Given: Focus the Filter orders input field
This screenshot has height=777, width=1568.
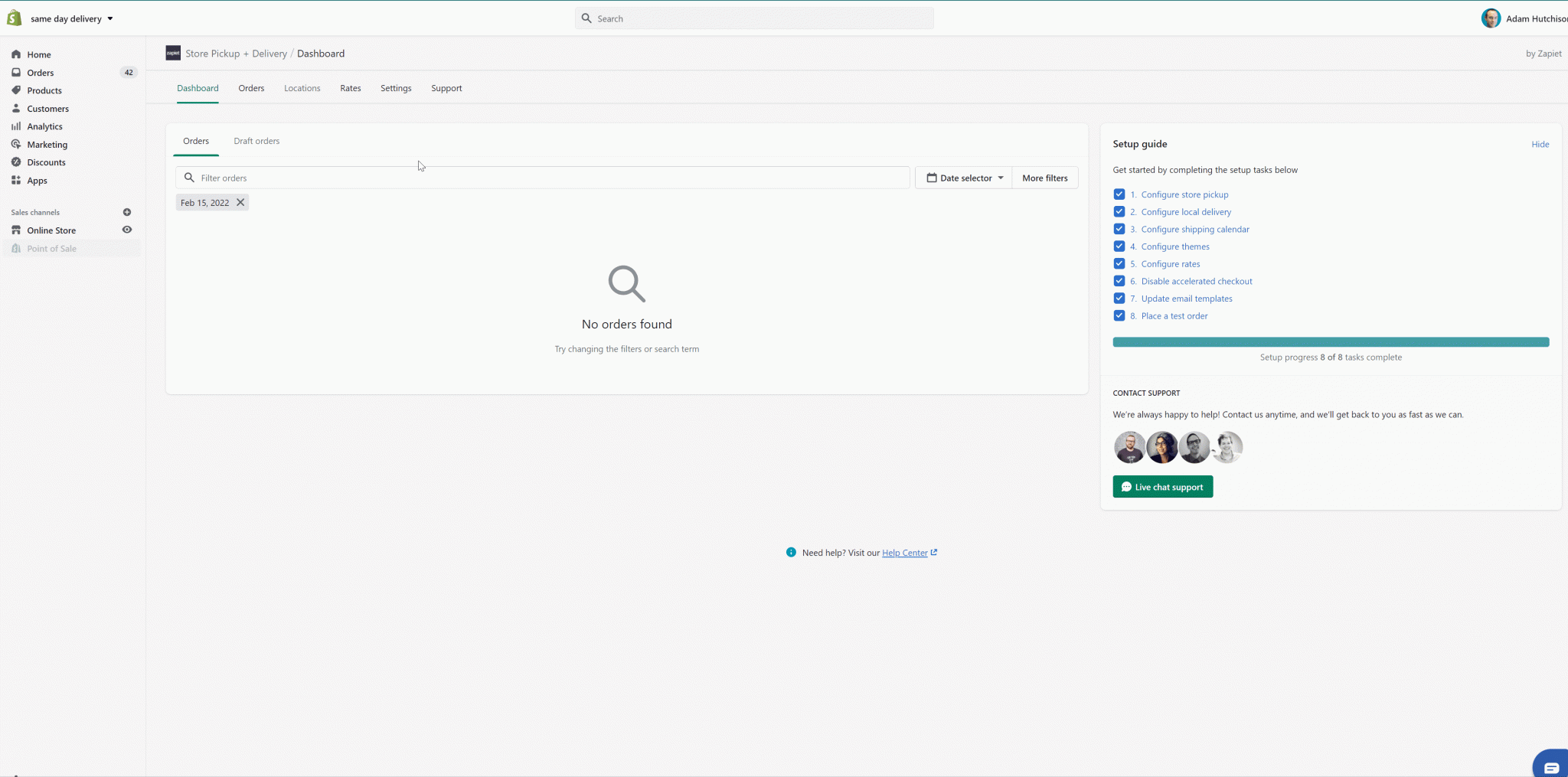Looking at the screenshot, I should (x=543, y=178).
